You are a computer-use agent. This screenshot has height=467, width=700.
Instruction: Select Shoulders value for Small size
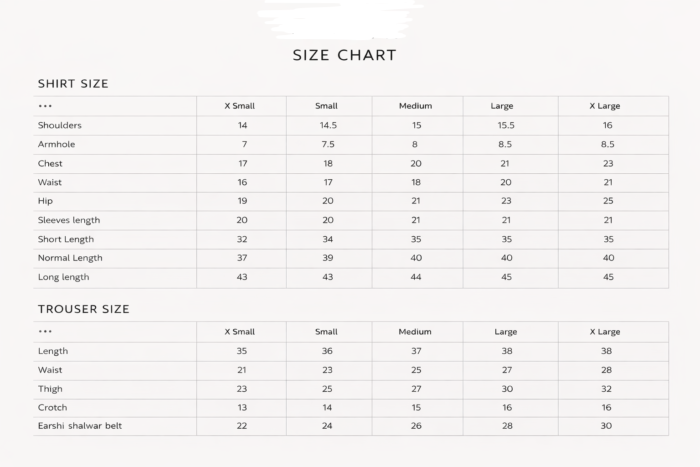coord(328,125)
